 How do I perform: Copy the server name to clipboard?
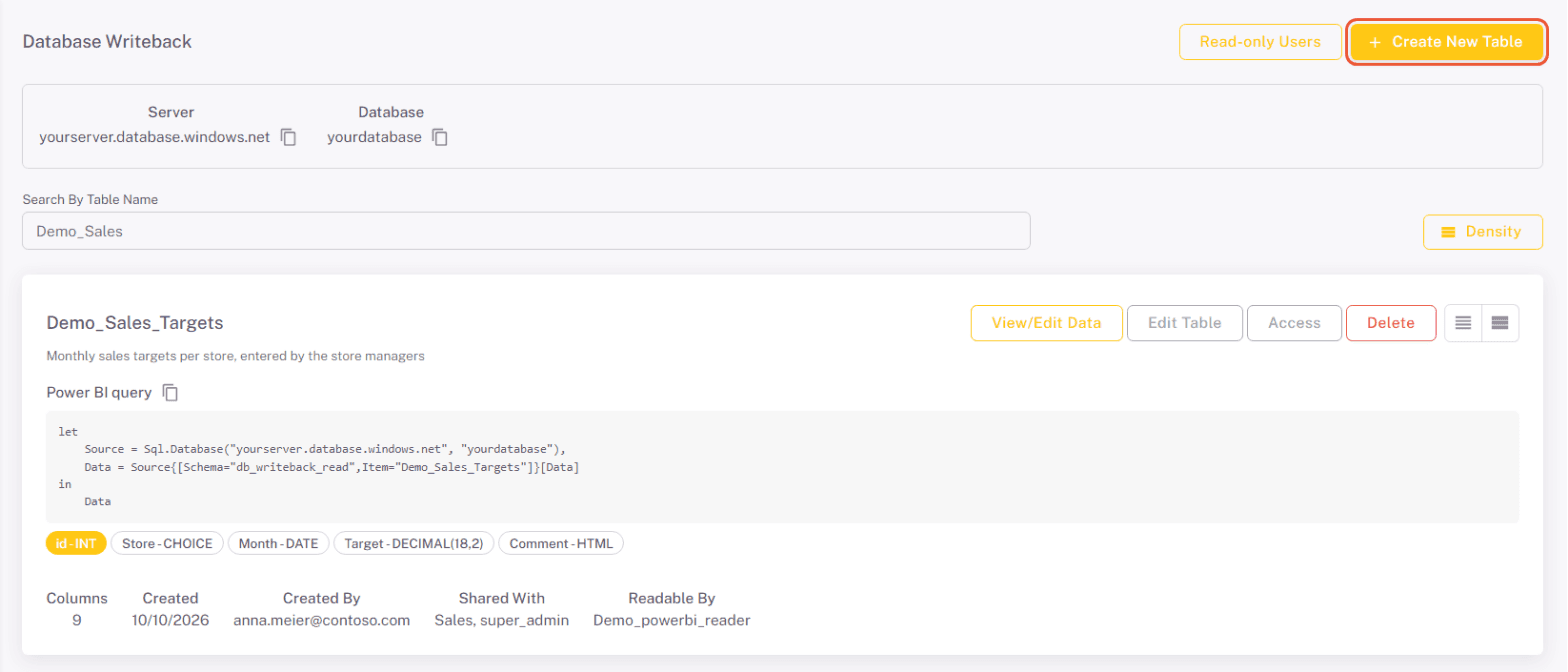(x=288, y=137)
